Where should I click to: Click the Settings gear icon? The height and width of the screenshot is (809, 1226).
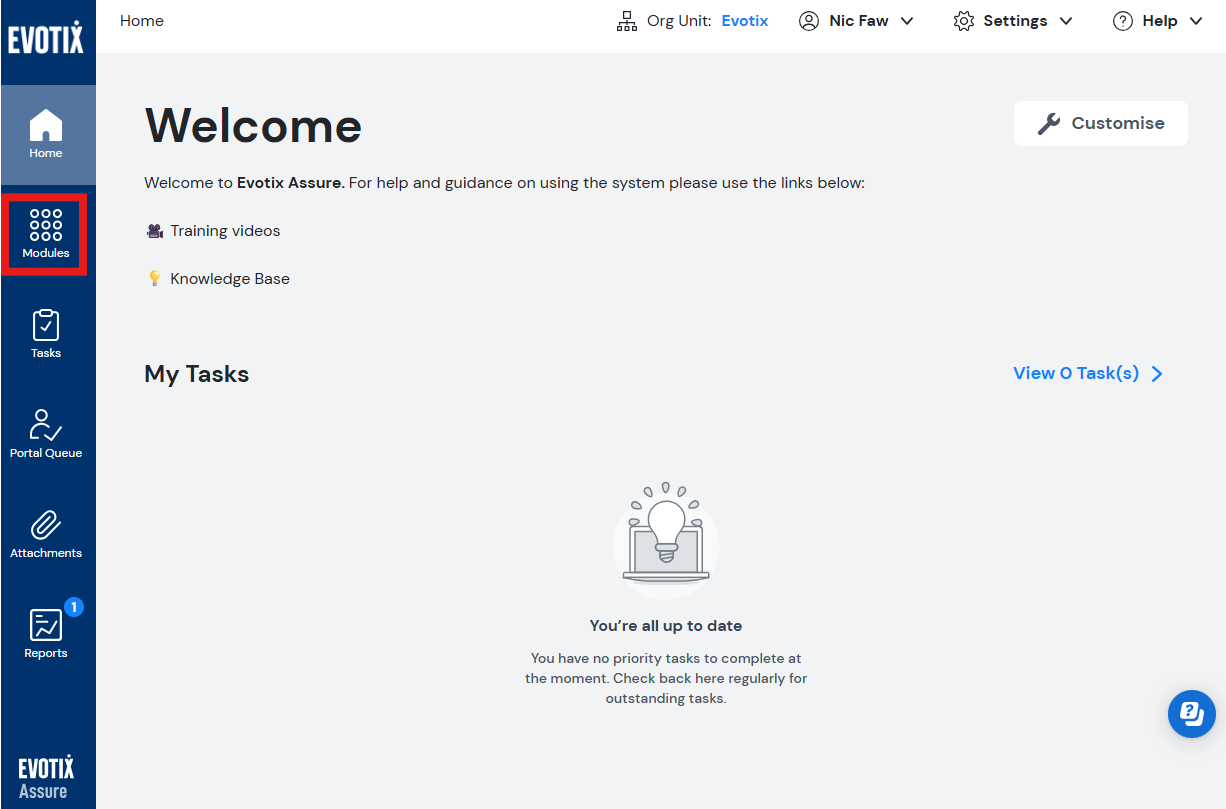tap(964, 21)
